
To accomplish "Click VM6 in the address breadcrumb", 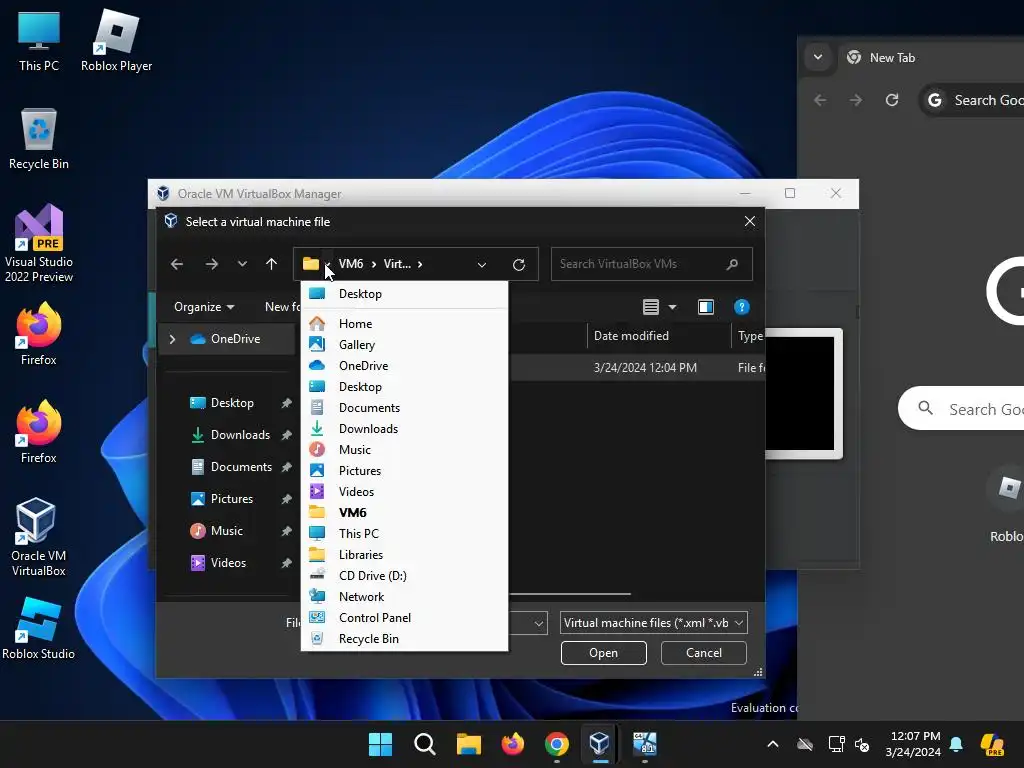I will pyautogui.click(x=351, y=264).
